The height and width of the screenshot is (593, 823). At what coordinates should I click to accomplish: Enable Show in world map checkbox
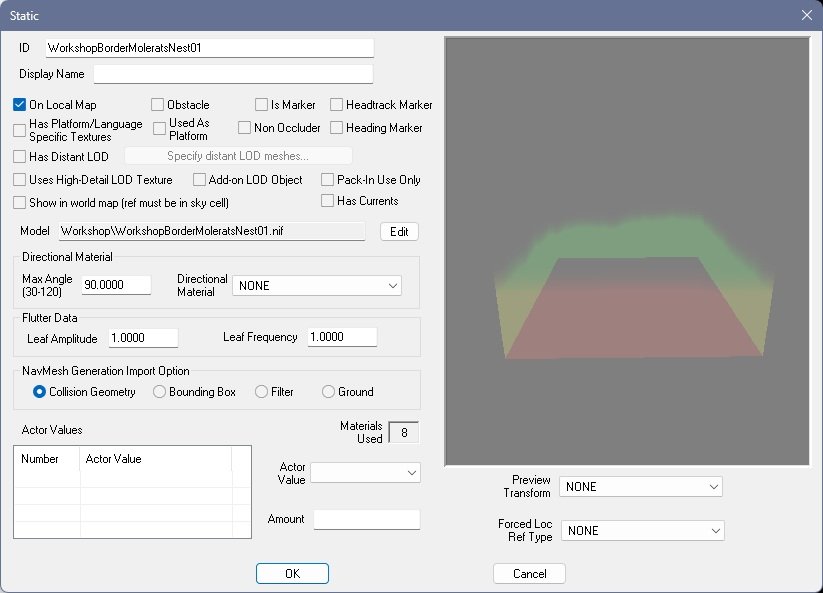point(19,203)
